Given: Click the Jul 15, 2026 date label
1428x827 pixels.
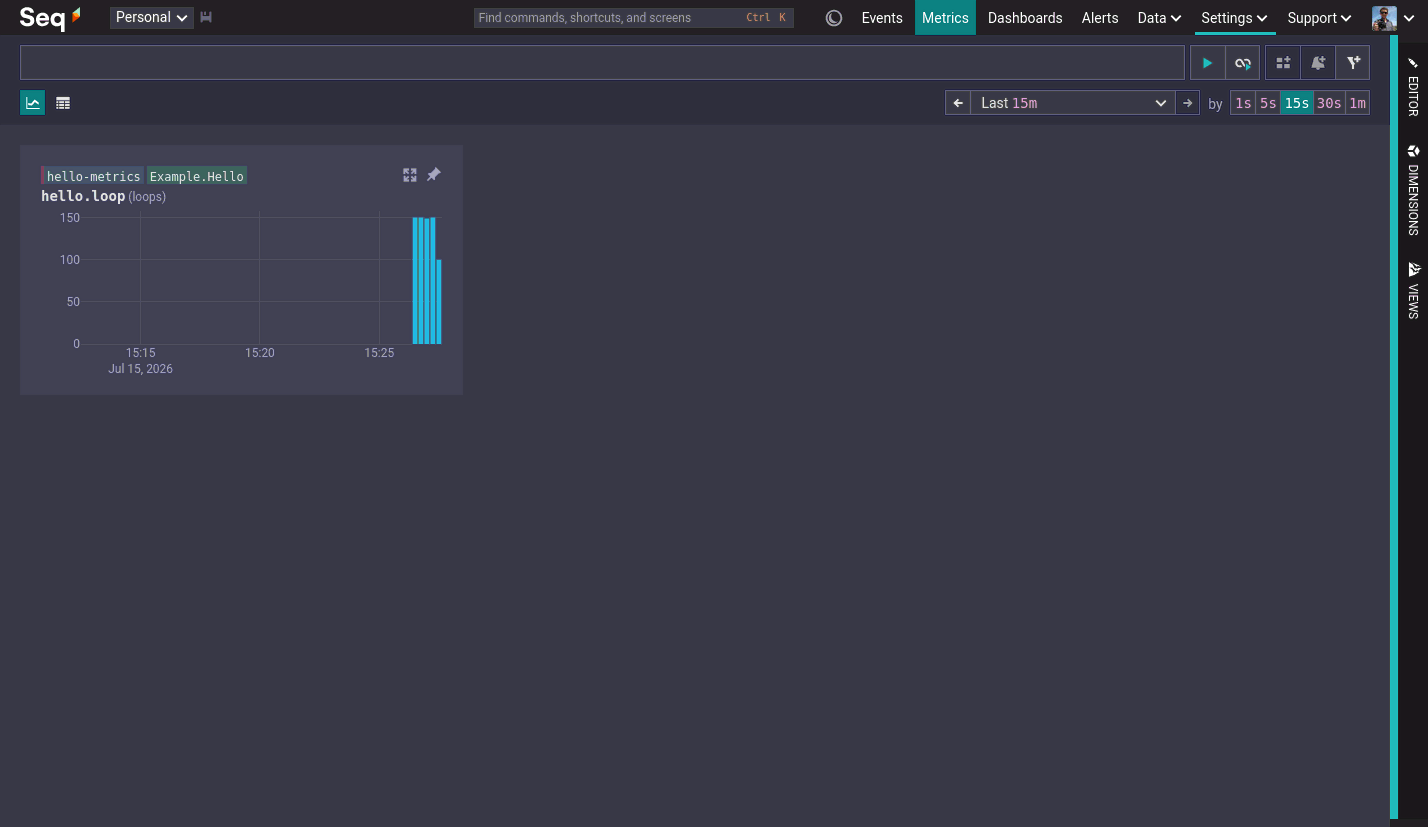Looking at the screenshot, I should (140, 369).
